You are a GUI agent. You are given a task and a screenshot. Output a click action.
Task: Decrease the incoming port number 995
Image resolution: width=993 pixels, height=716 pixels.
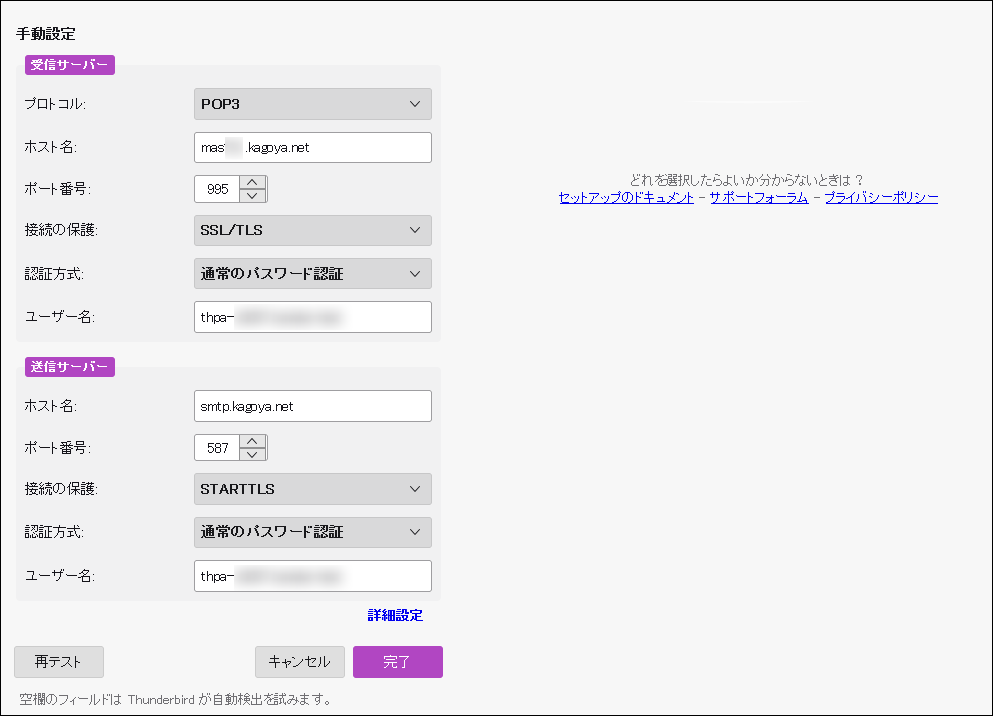click(x=254, y=196)
